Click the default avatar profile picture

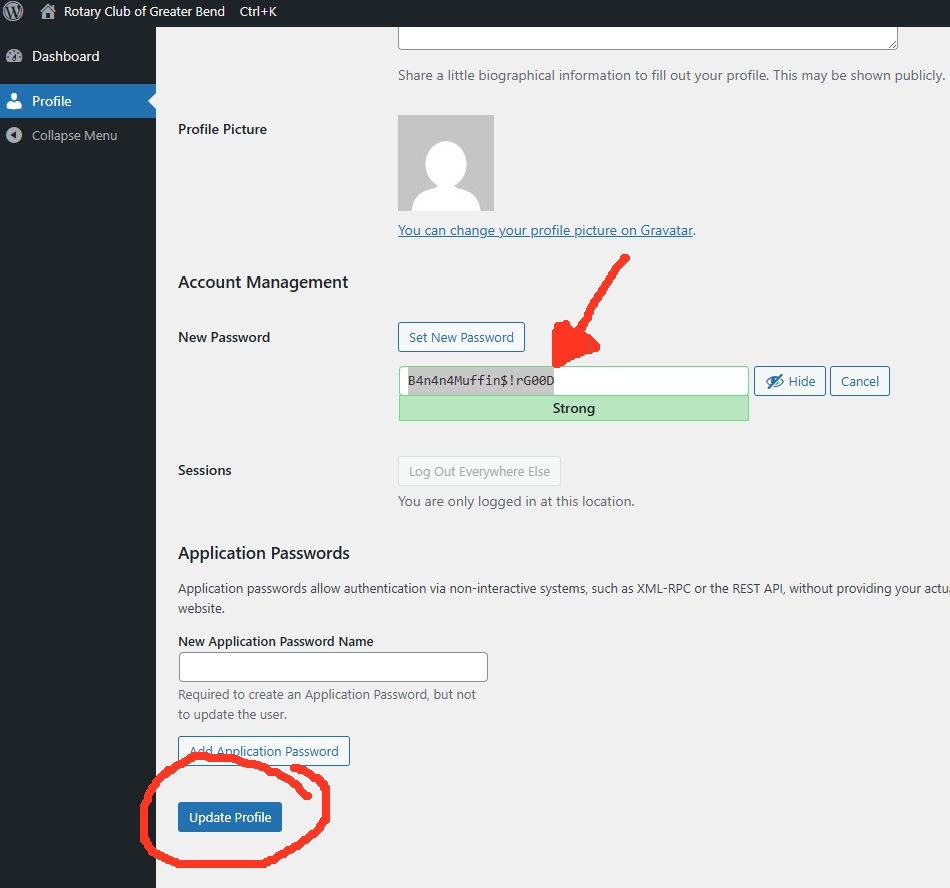[446, 163]
